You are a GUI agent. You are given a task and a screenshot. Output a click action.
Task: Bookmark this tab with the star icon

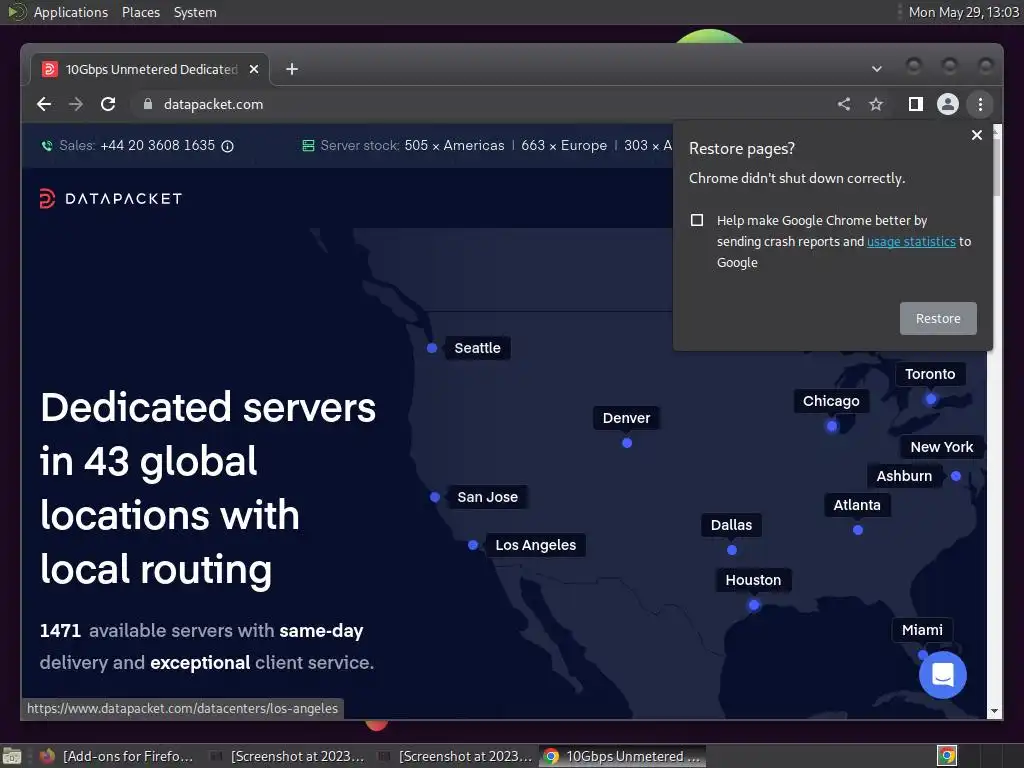coord(876,104)
